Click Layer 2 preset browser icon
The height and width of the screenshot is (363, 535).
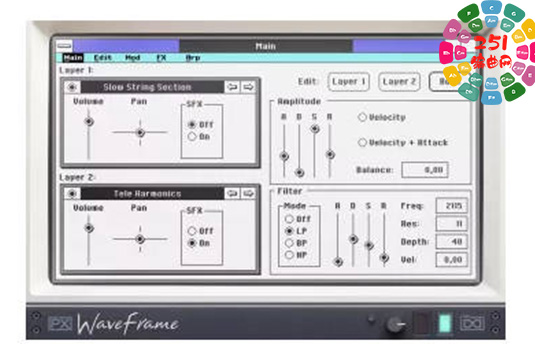pos(72,193)
